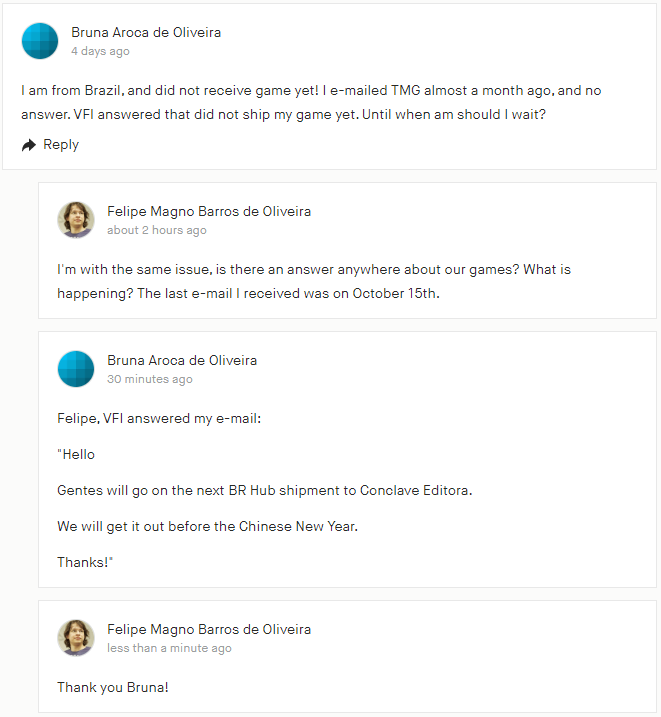The image size is (661, 717).
Task: Open the "4 days ago" timestamp link
Action: point(100,51)
